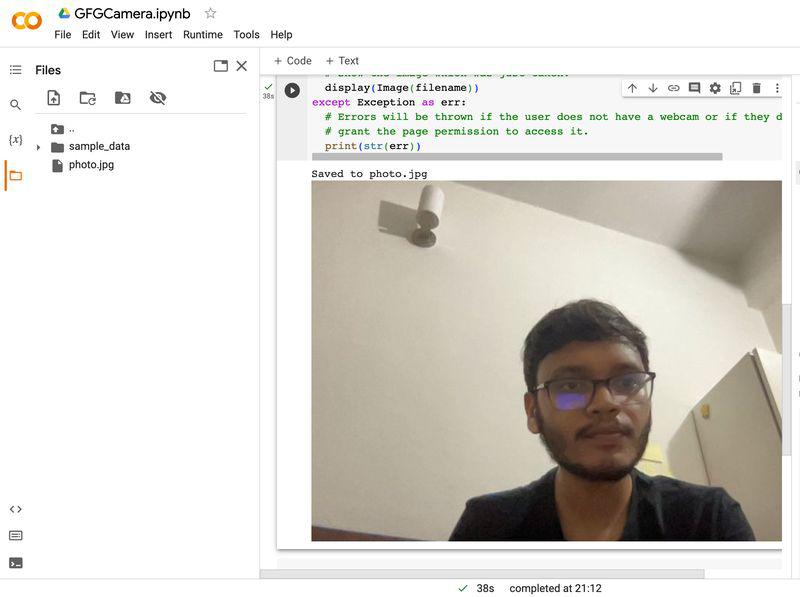
Task: Move cell up with arrow icon
Action: pyautogui.click(x=632, y=88)
